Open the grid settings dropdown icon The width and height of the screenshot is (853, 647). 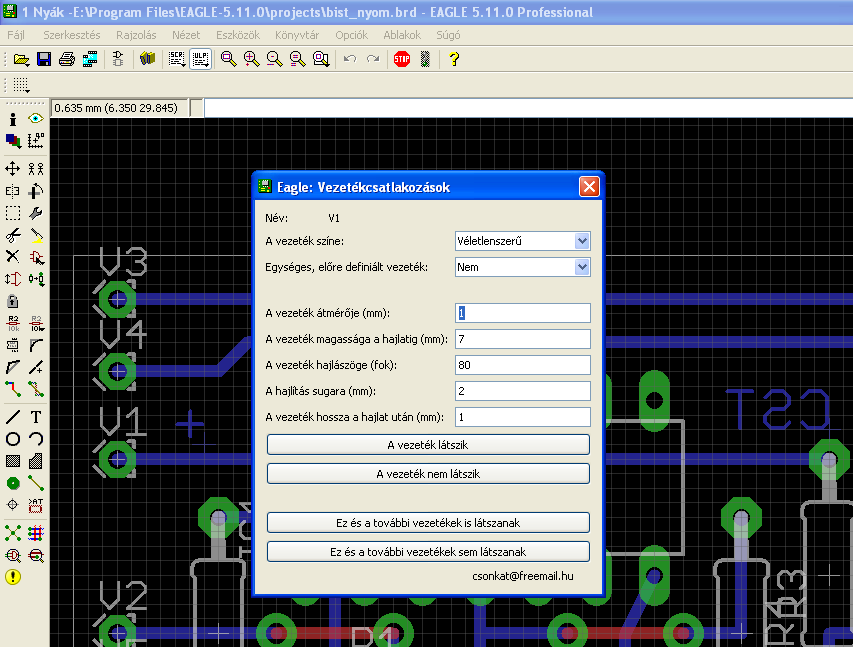(x=21, y=86)
